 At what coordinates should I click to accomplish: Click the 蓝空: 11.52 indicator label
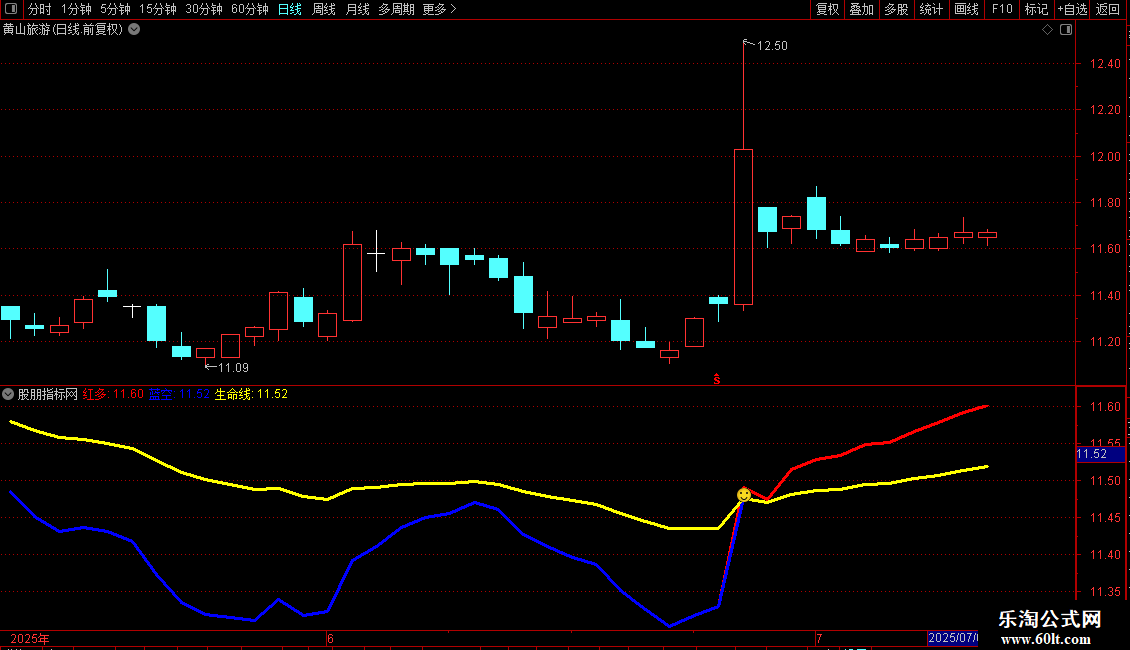pyautogui.click(x=179, y=394)
